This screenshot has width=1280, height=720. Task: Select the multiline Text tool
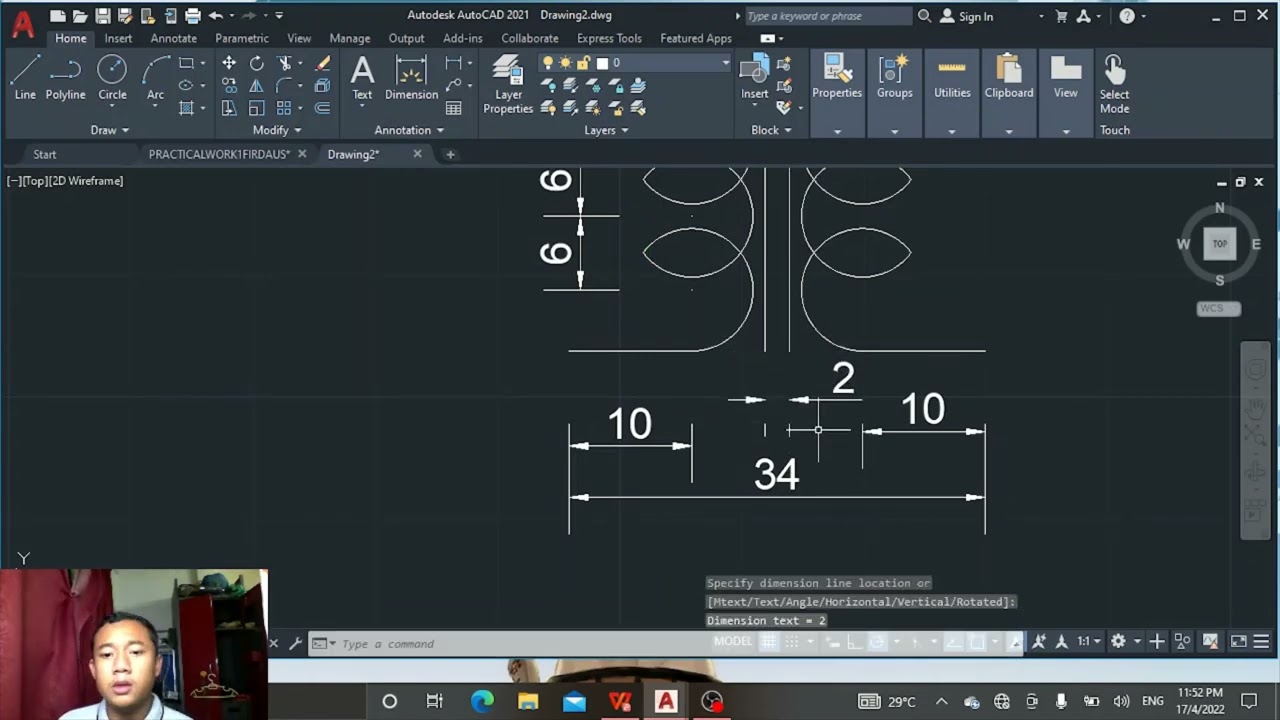pyautogui.click(x=362, y=78)
